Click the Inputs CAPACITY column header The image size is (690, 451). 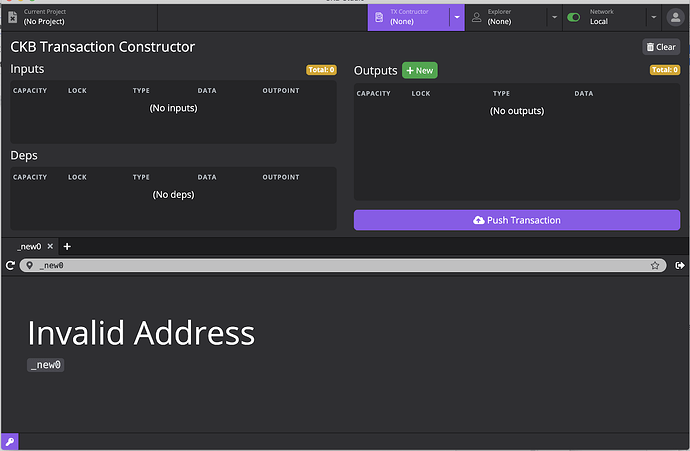click(30, 91)
